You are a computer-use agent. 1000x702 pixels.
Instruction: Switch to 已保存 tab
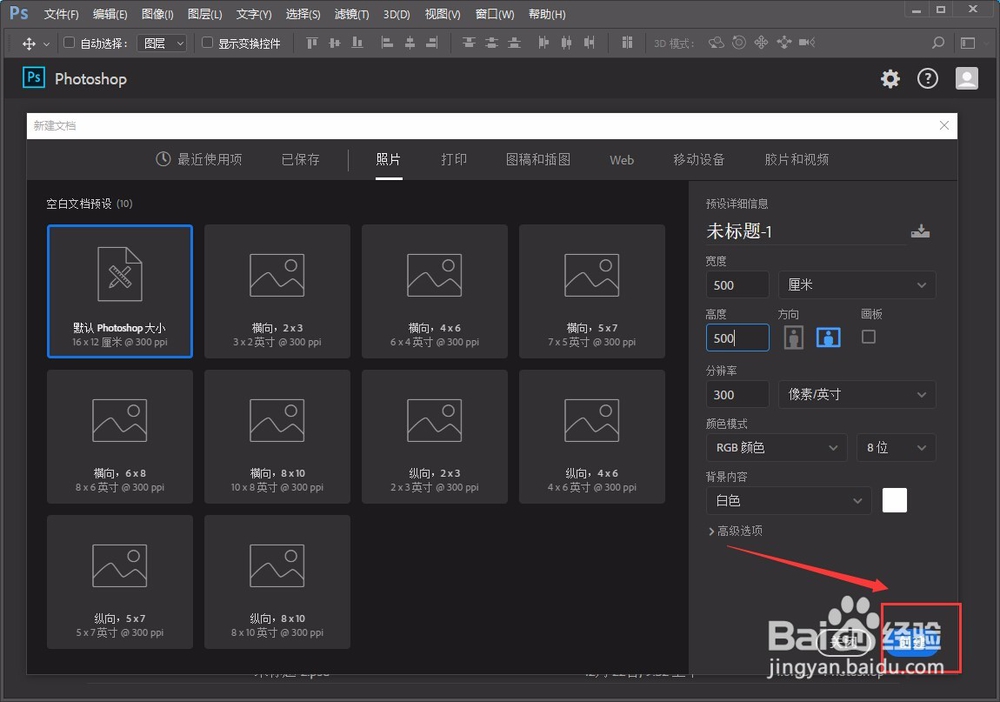[x=300, y=159]
